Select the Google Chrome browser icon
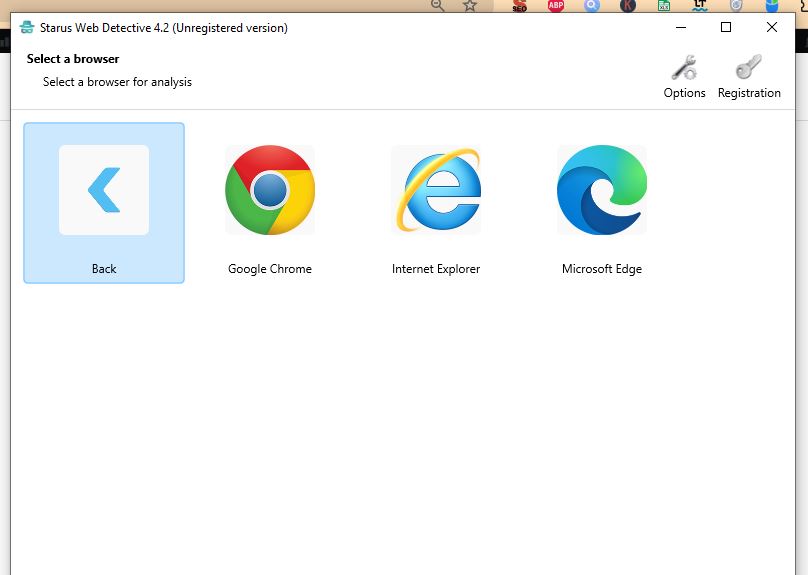 tap(270, 190)
